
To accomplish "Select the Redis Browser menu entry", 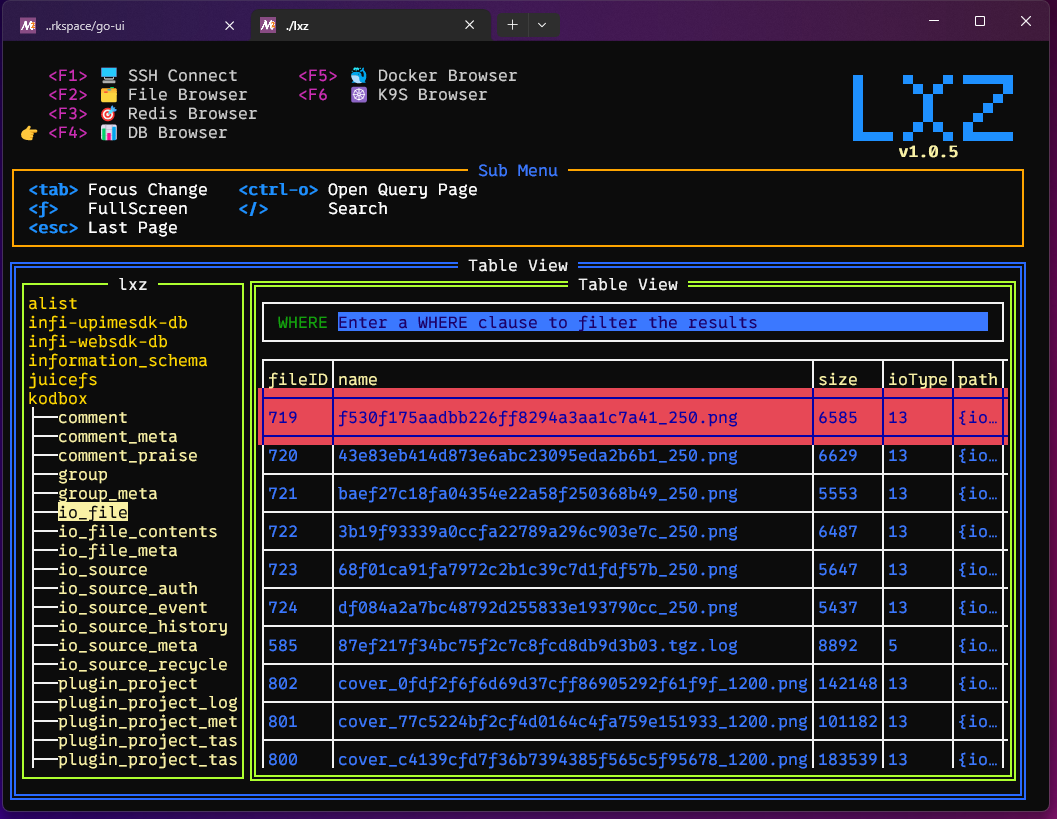I will [153, 113].
